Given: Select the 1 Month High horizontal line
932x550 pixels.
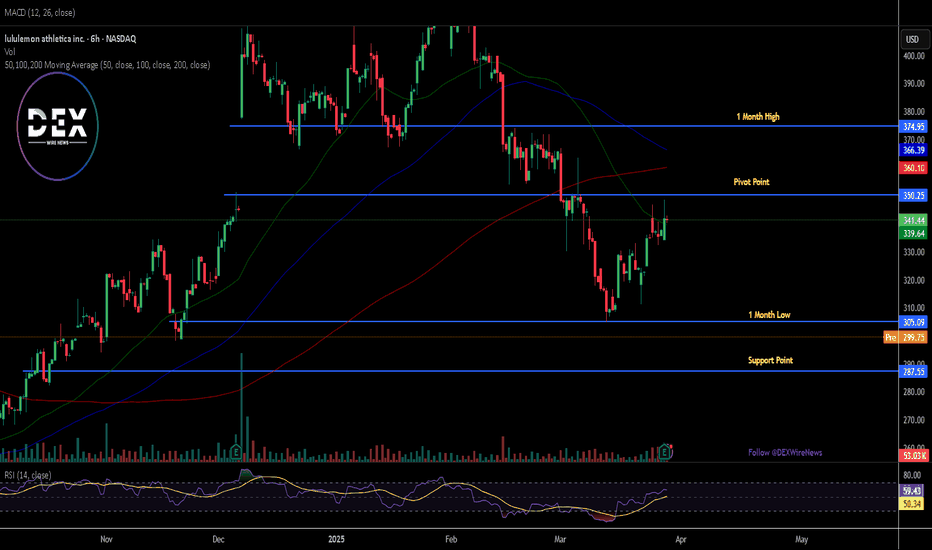Looking at the screenshot, I should point(563,126).
